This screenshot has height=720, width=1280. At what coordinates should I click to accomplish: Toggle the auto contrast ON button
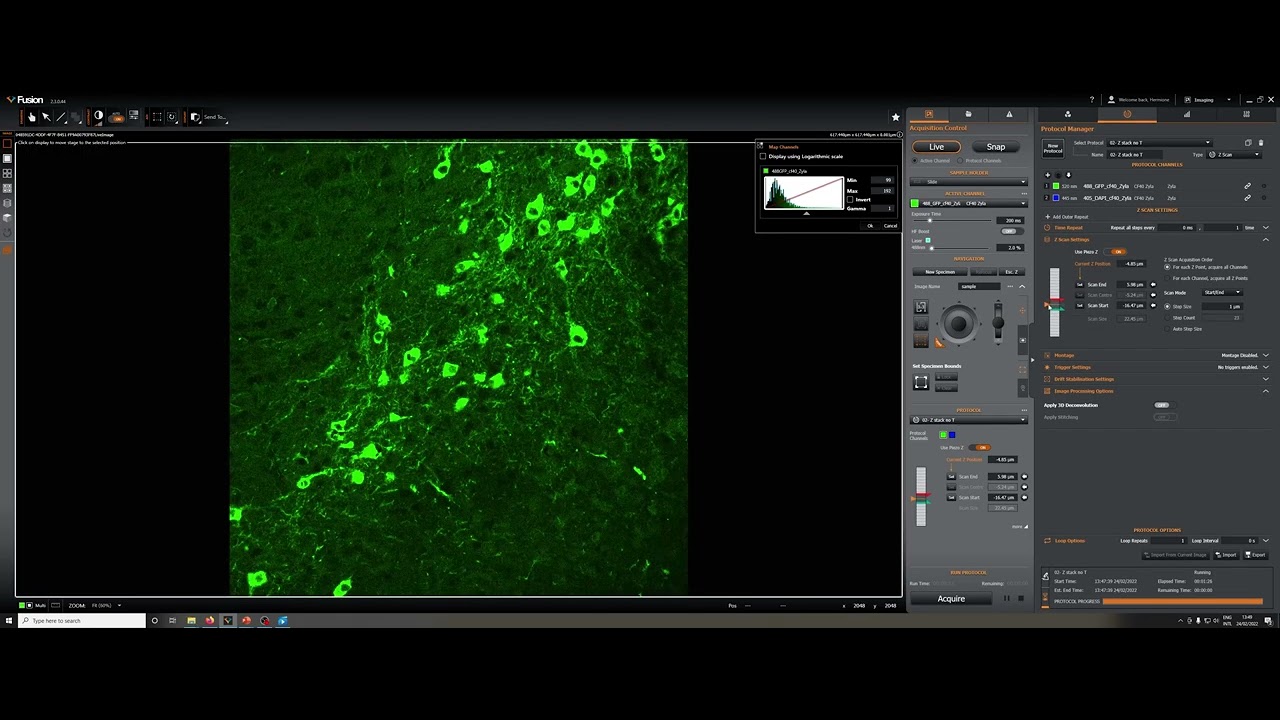click(x=117, y=118)
